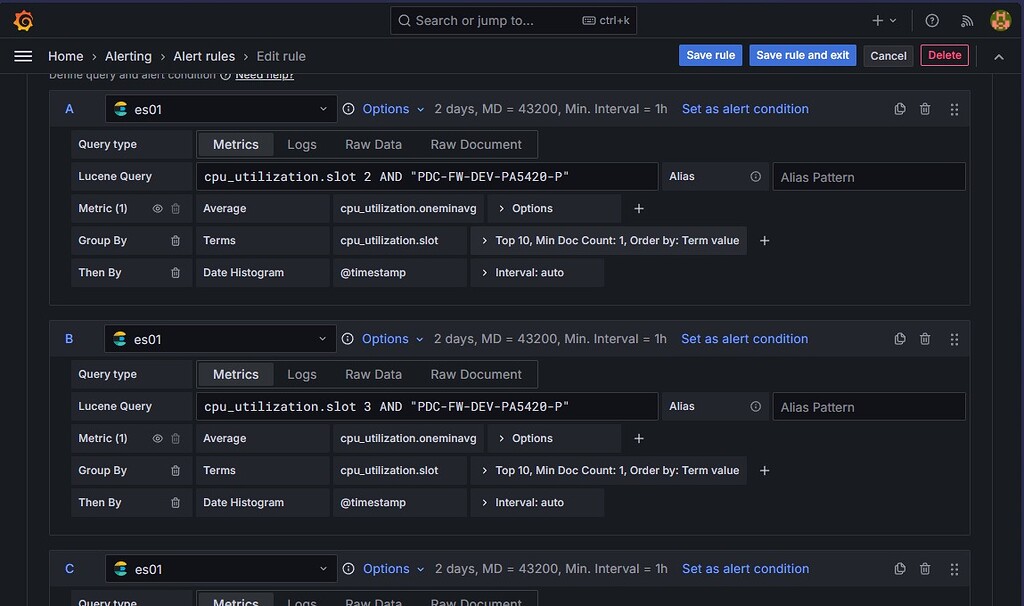Open the news feed RSS icon
The width and height of the screenshot is (1024, 606).
pos(965,19)
